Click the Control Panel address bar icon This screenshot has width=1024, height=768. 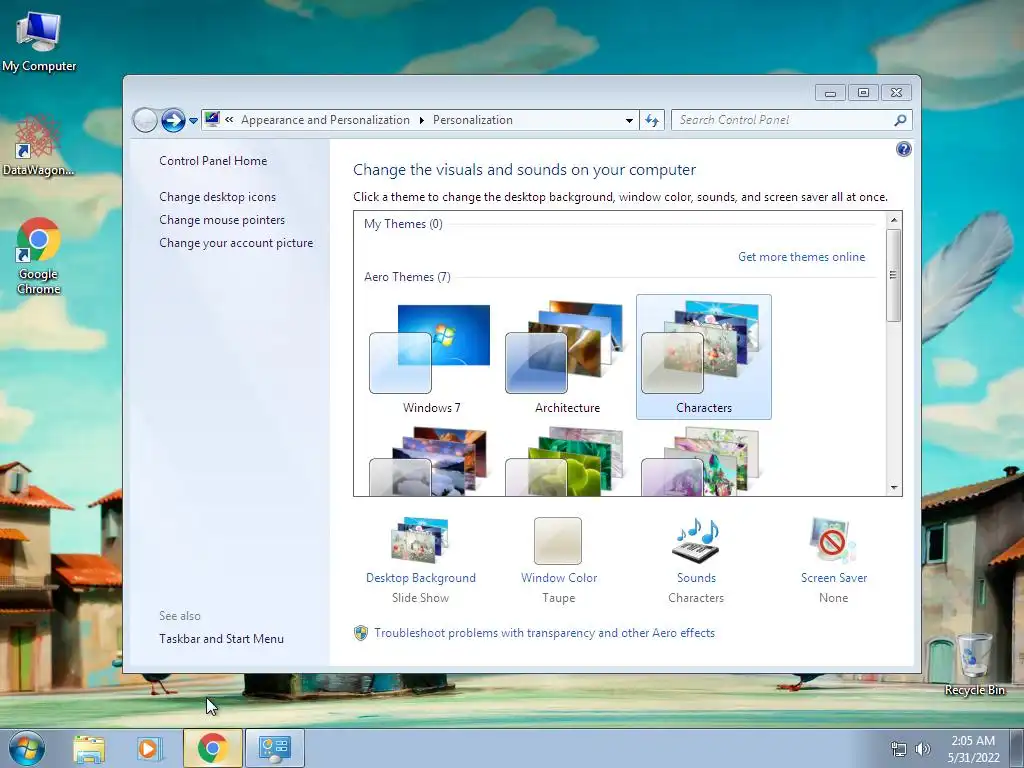pyautogui.click(x=212, y=120)
